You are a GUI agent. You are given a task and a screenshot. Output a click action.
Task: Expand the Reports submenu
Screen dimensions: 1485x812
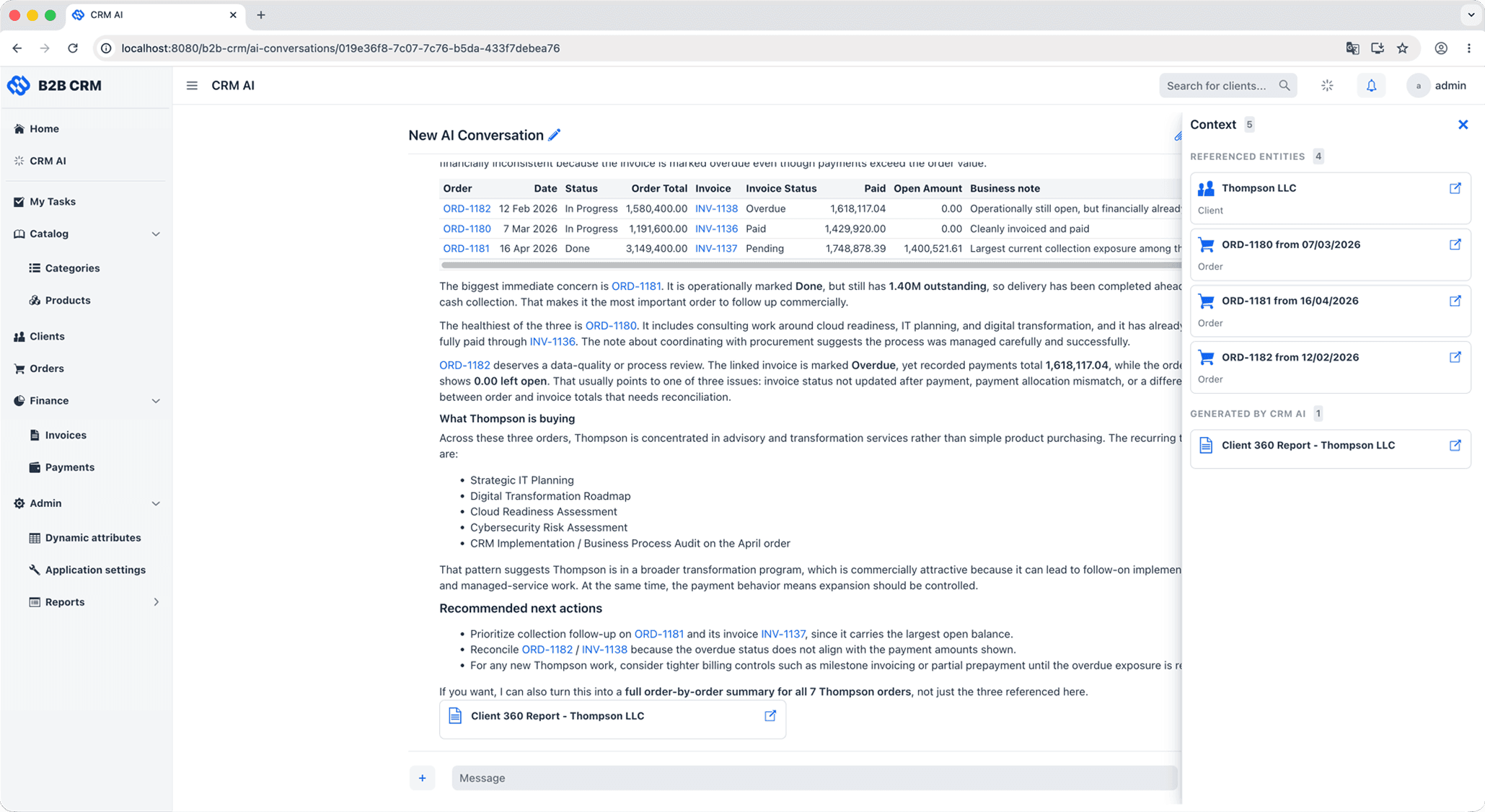pos(156,602)
